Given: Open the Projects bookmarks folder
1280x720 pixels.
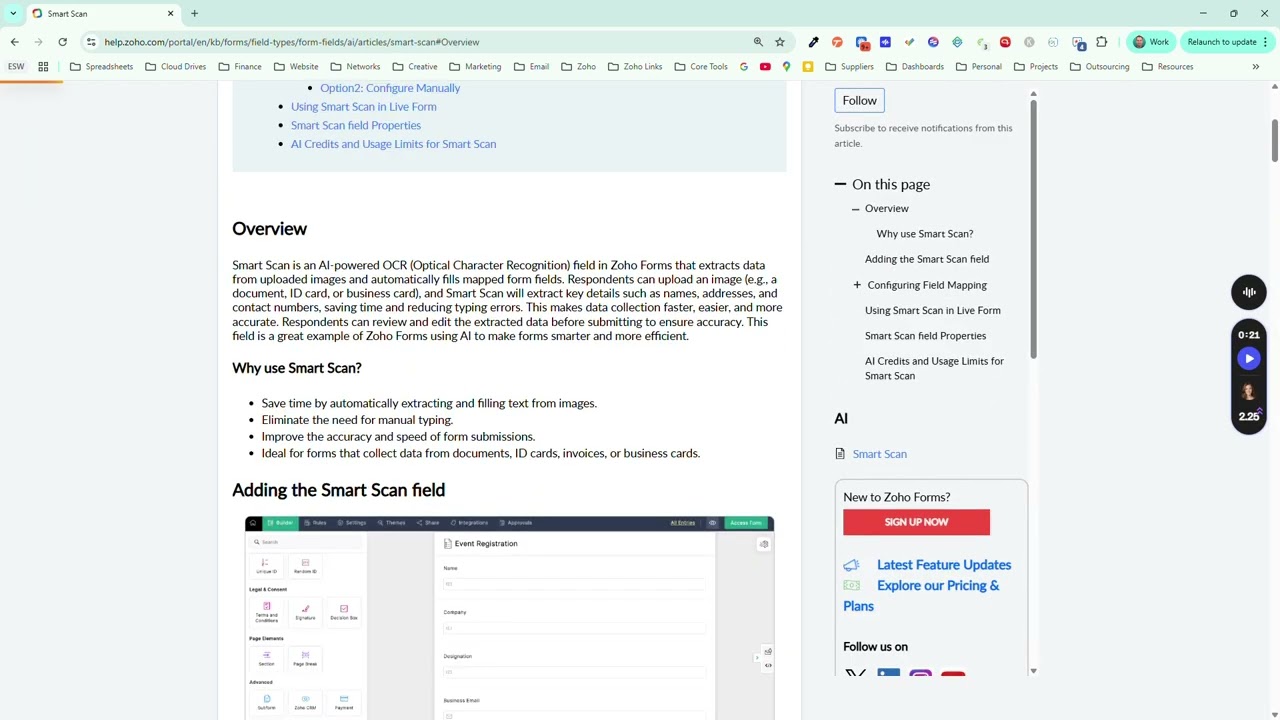Looking at the screenshot, I should coord(1036,67).
